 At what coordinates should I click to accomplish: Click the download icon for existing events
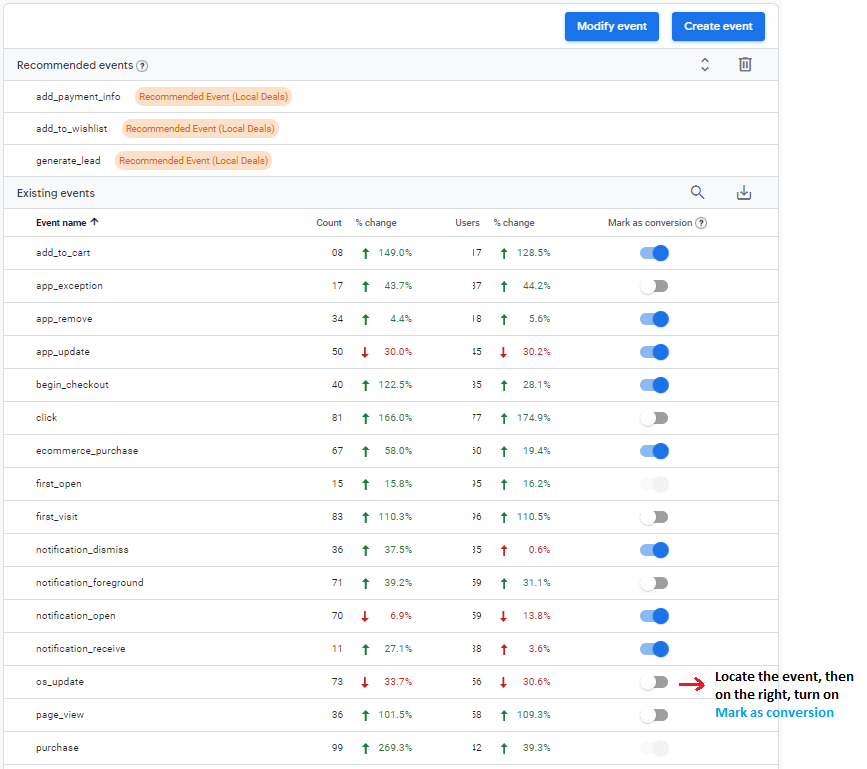tap(743, 193)
